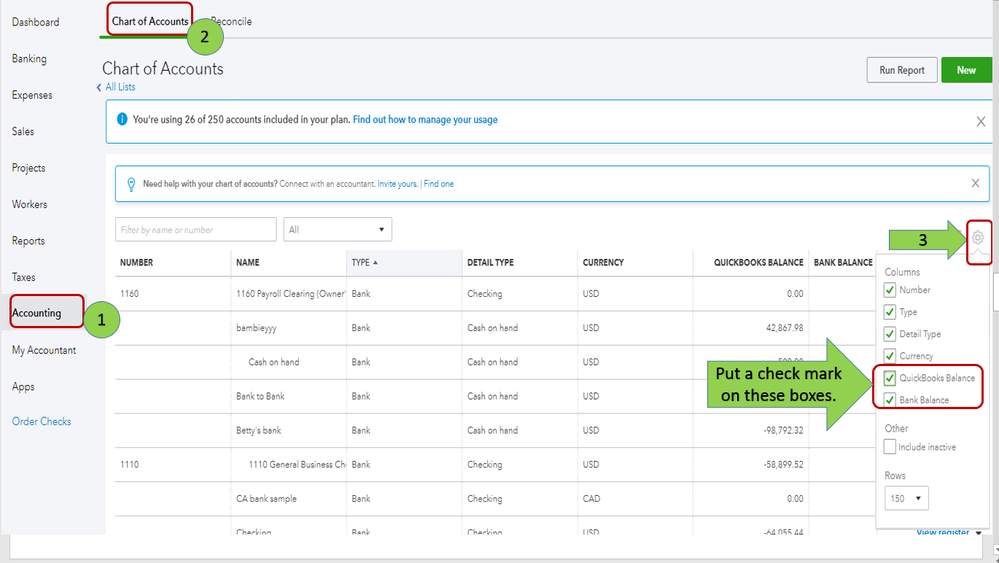Open Workers in the sidebar
The image size is (999, 563).
pos(29,204)
